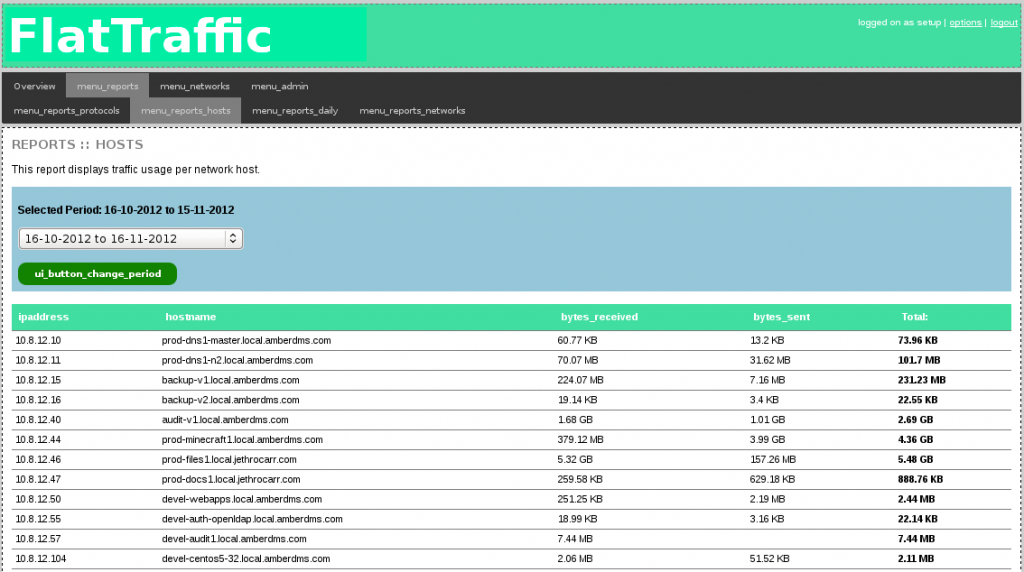Click the FlatTraffic logo banner
Viewport: 1024px width, 572px height.
click(x=186, y=36)
